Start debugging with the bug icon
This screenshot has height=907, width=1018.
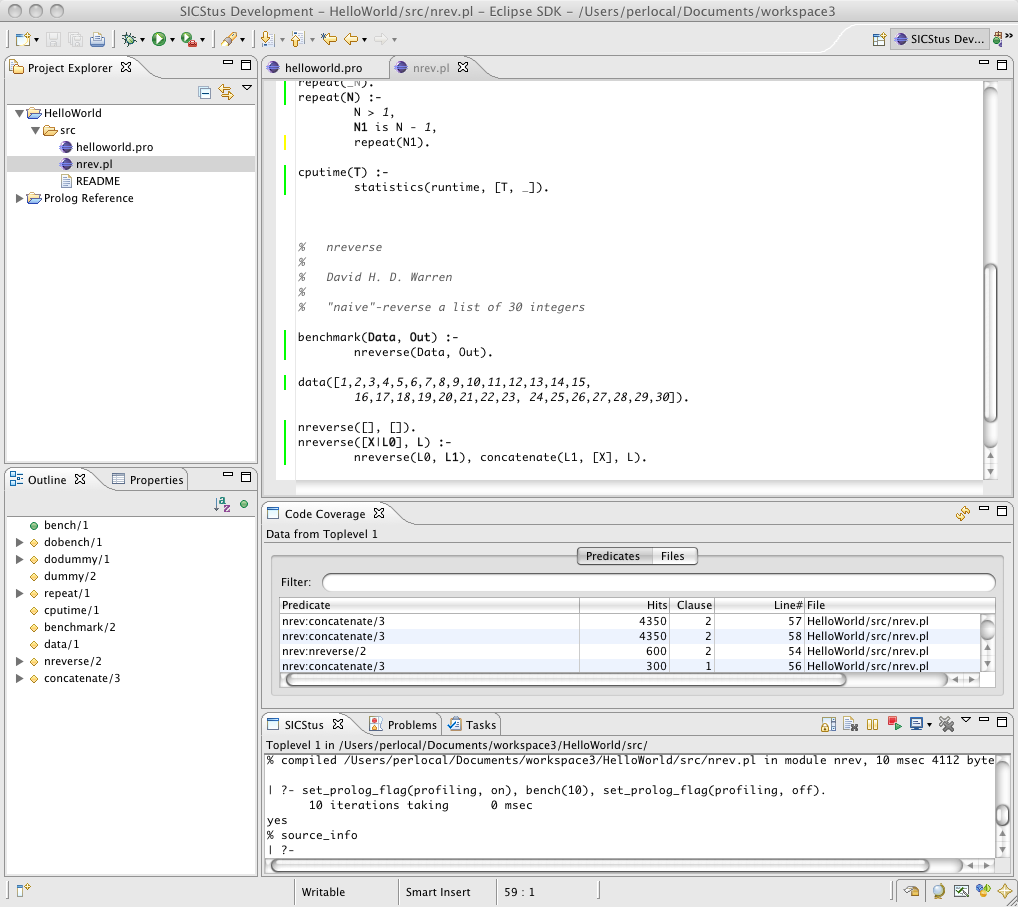(129, 40)
